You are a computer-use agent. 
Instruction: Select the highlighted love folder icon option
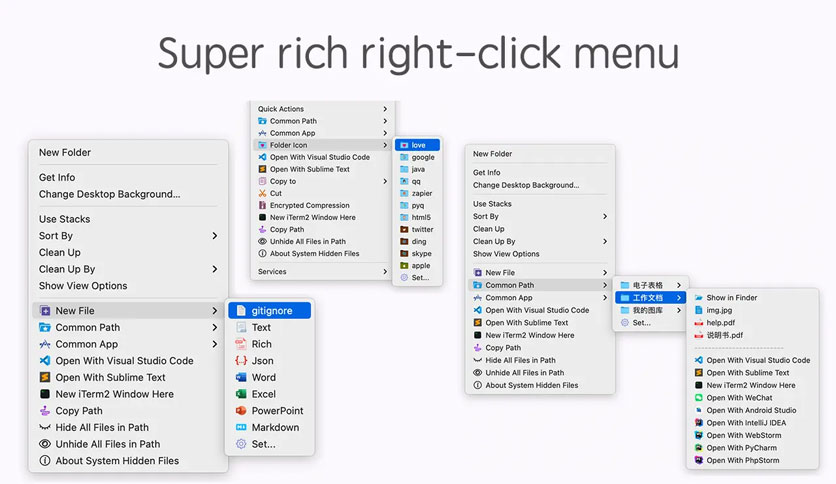(417, 145)
